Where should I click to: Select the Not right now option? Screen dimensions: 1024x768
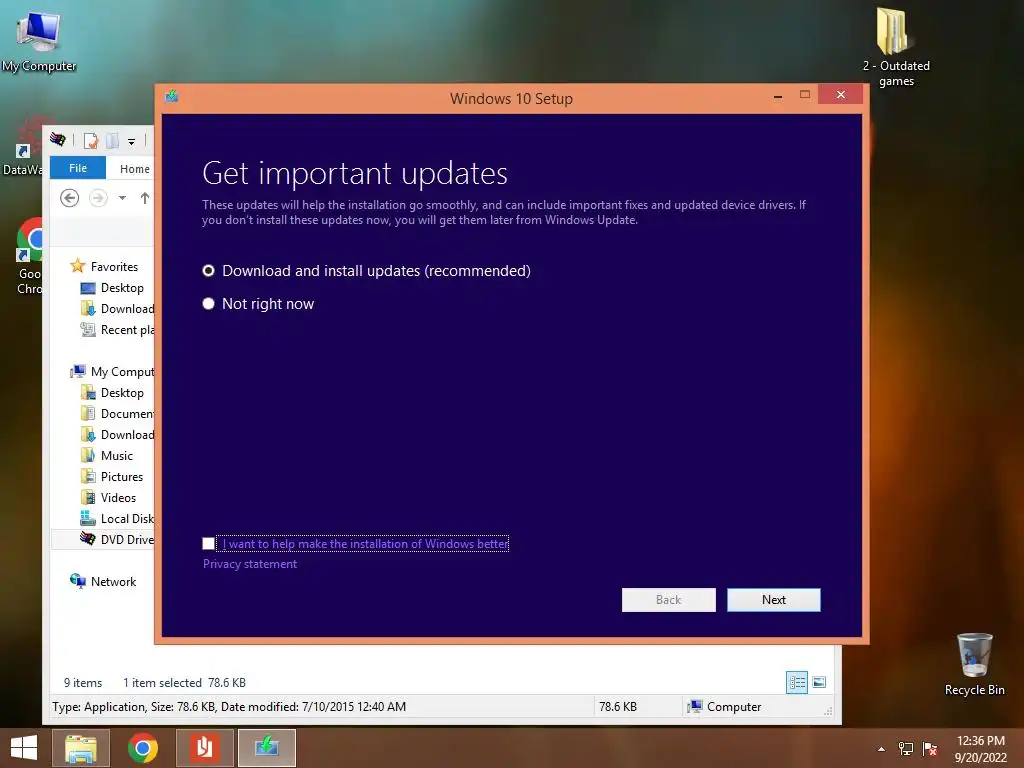pos(258,304)
